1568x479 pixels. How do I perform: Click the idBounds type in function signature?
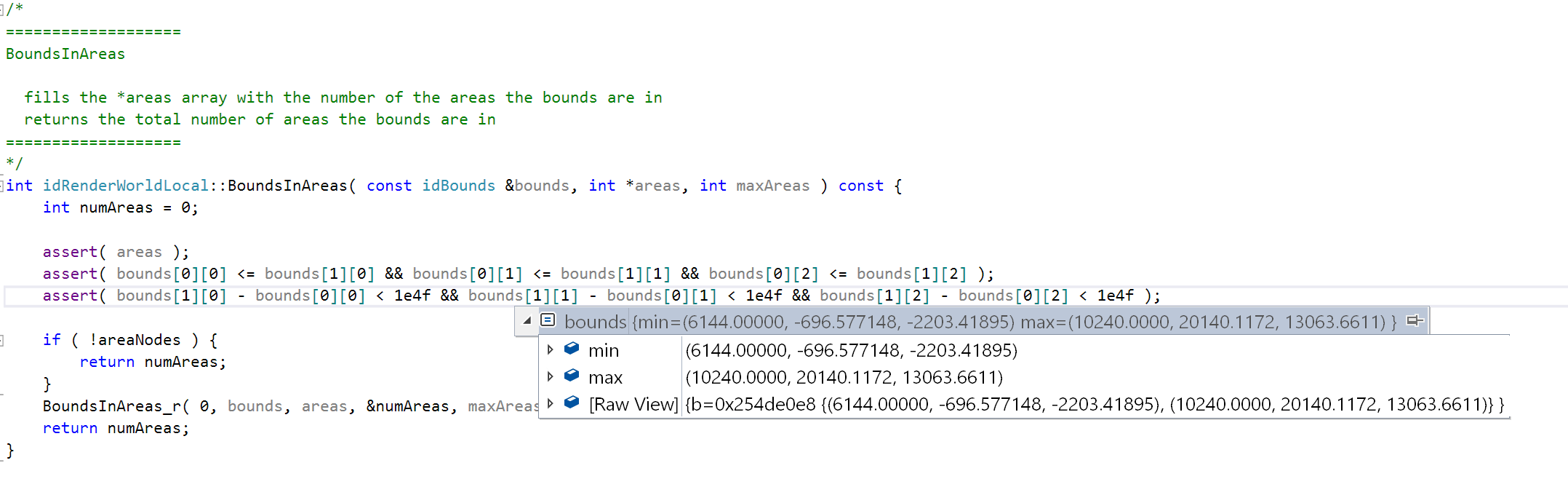pos(458,186)
